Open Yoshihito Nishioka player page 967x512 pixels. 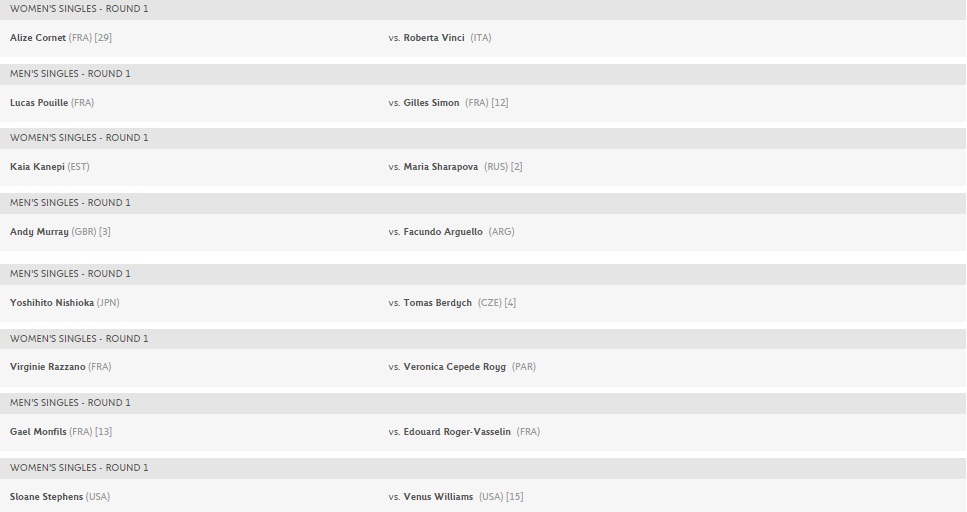pos(52,303)
